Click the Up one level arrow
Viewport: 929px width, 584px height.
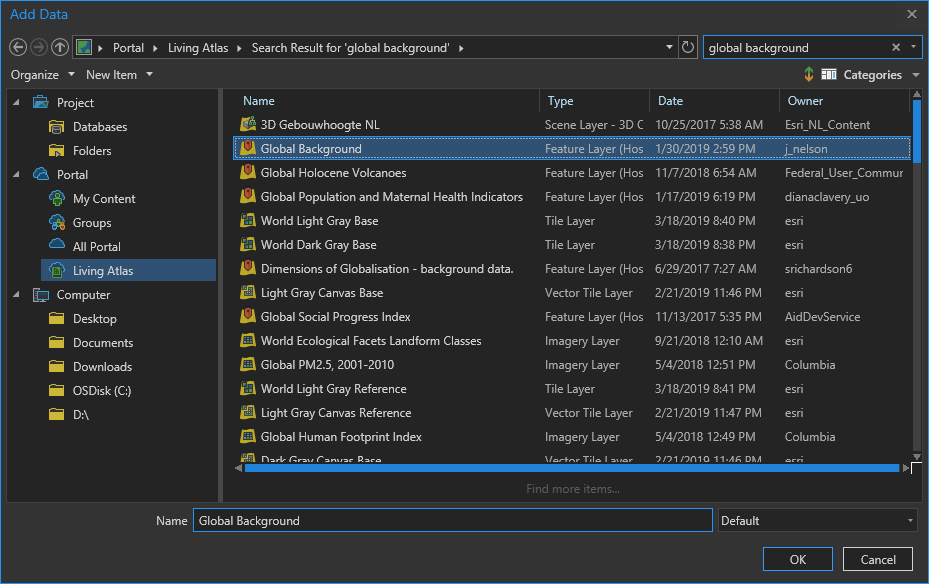click(x=60, y=47)
